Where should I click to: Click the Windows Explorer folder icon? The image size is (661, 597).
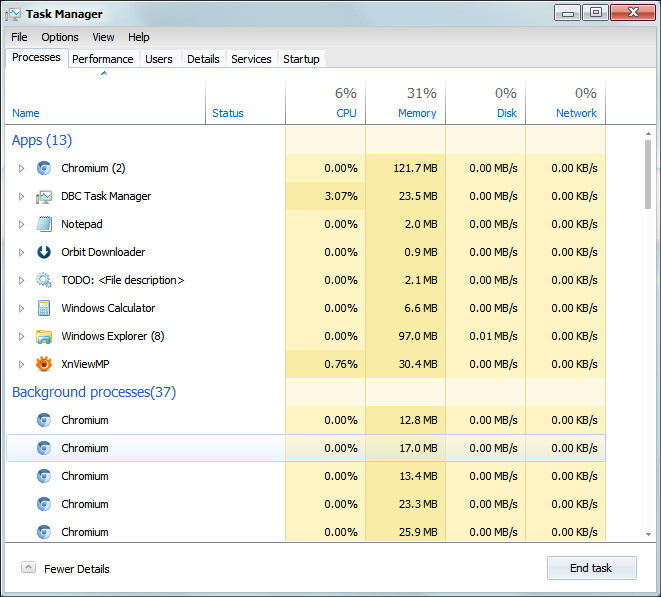(44, 336)
